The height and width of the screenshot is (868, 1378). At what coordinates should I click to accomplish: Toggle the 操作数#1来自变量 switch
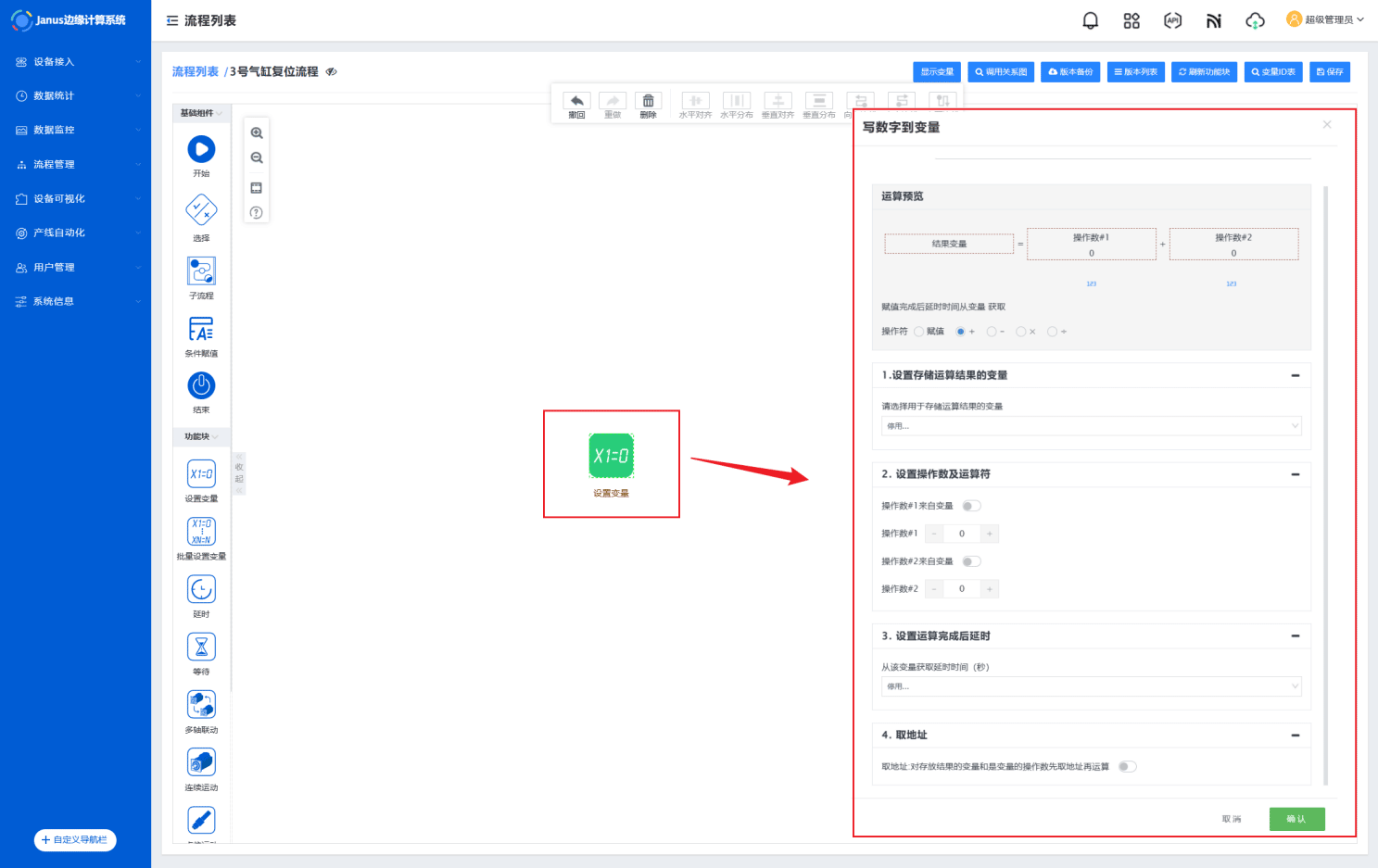coord(971,506)
